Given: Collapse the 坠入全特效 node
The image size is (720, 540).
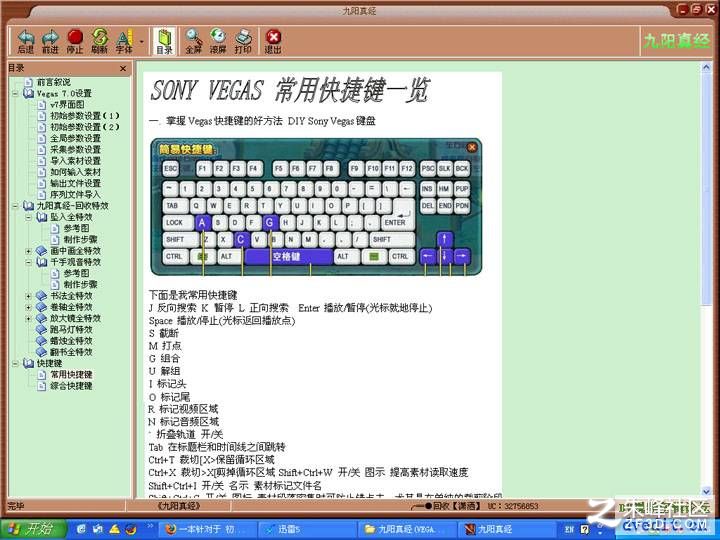Looking at the screenshot, I should (x=28, y=217).
